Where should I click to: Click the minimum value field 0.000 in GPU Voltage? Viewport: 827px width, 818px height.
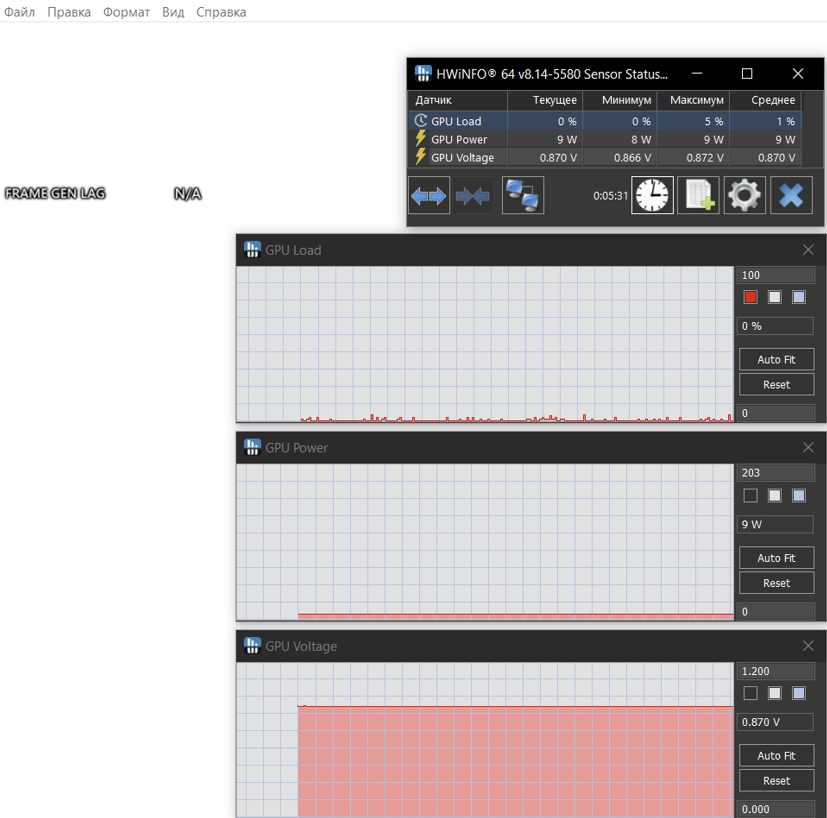pyautogui.click(x=776, y=809)
